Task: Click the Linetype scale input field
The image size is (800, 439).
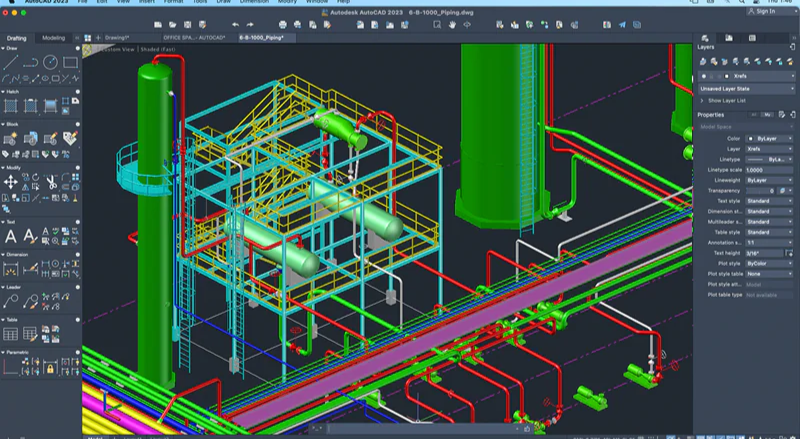Action: click(x=768, y=169)
